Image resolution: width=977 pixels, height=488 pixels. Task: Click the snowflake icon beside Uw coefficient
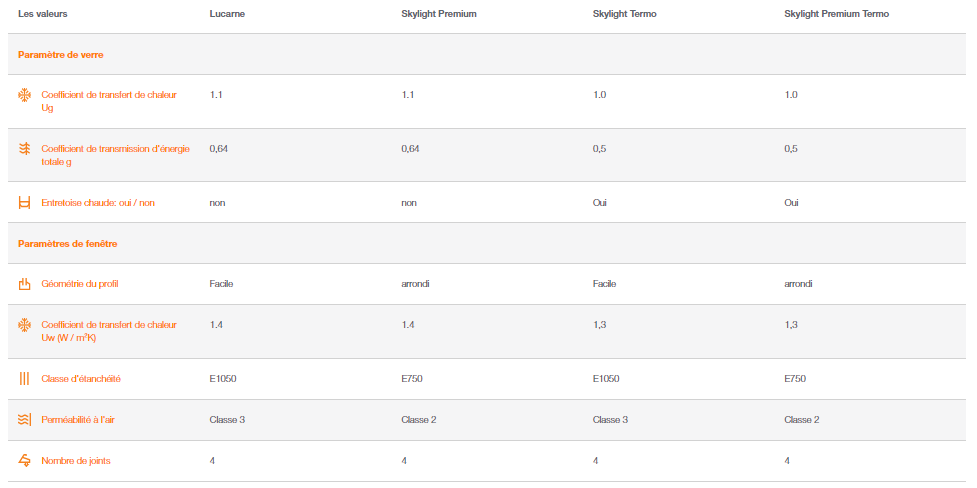(24, 325)
